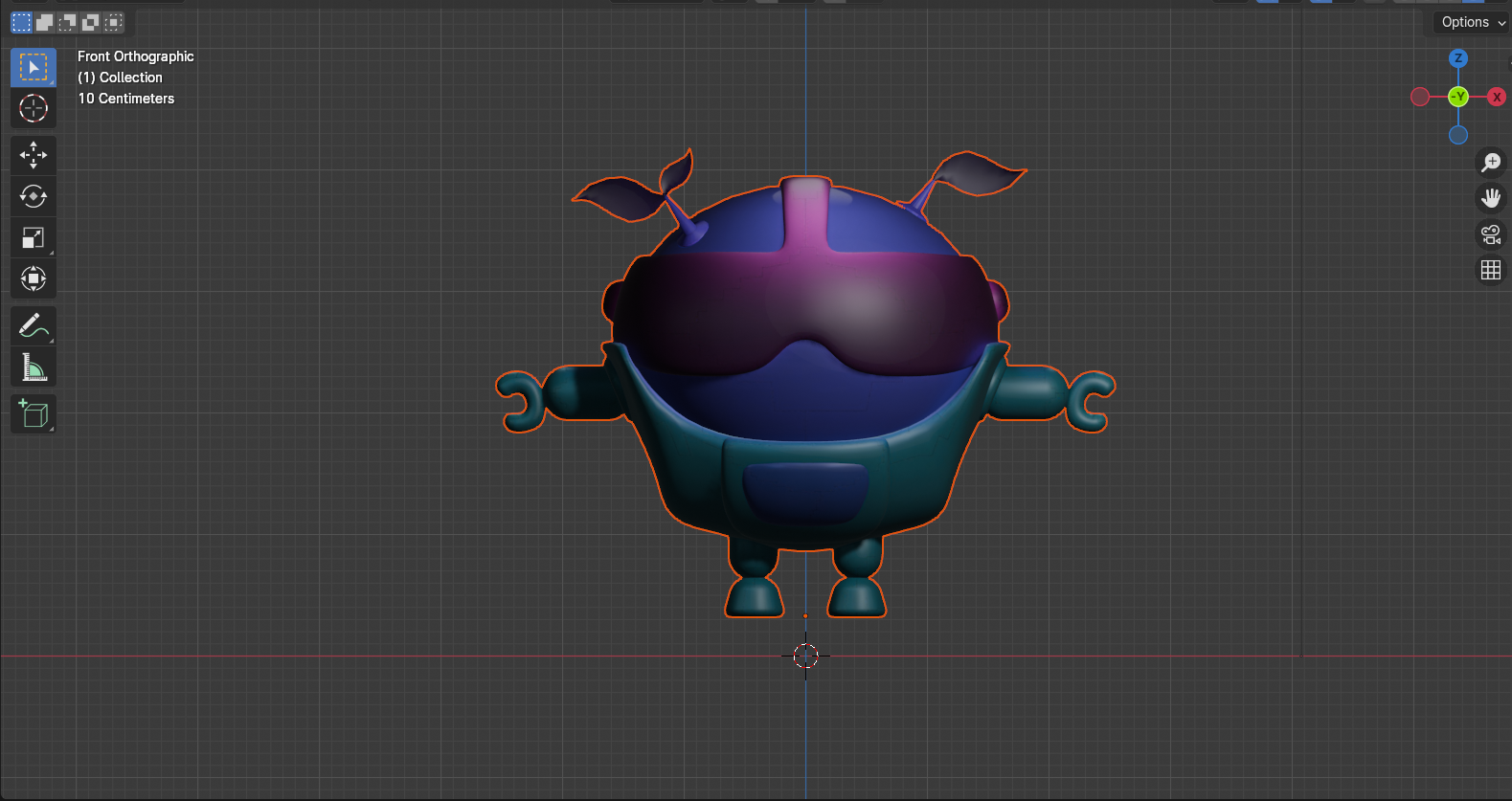Click the blue Z axis on gizmo
Viewport: 1512px width, 801px height.
[1458, 58]
